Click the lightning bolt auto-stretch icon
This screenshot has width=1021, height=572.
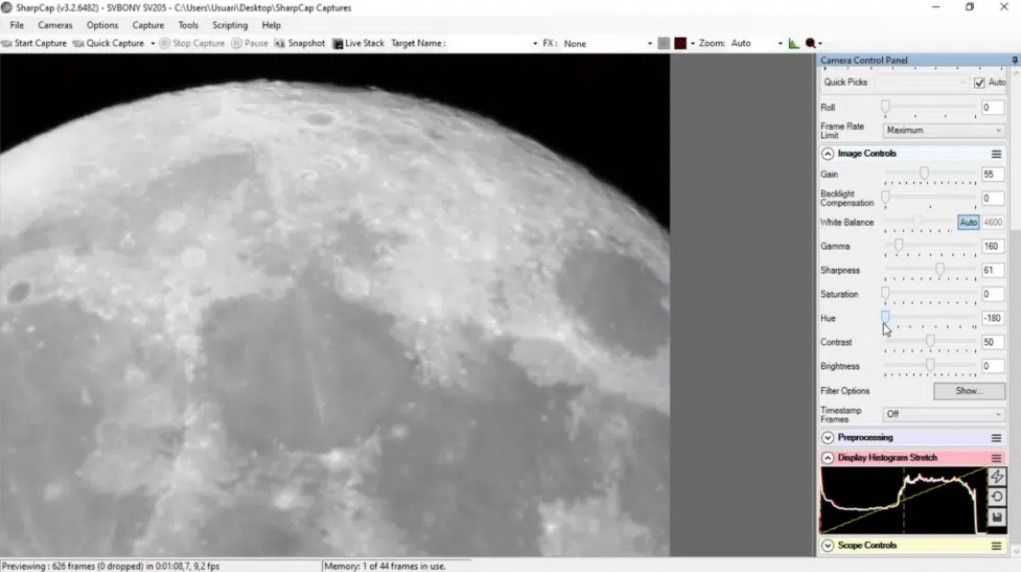[996, 477]
